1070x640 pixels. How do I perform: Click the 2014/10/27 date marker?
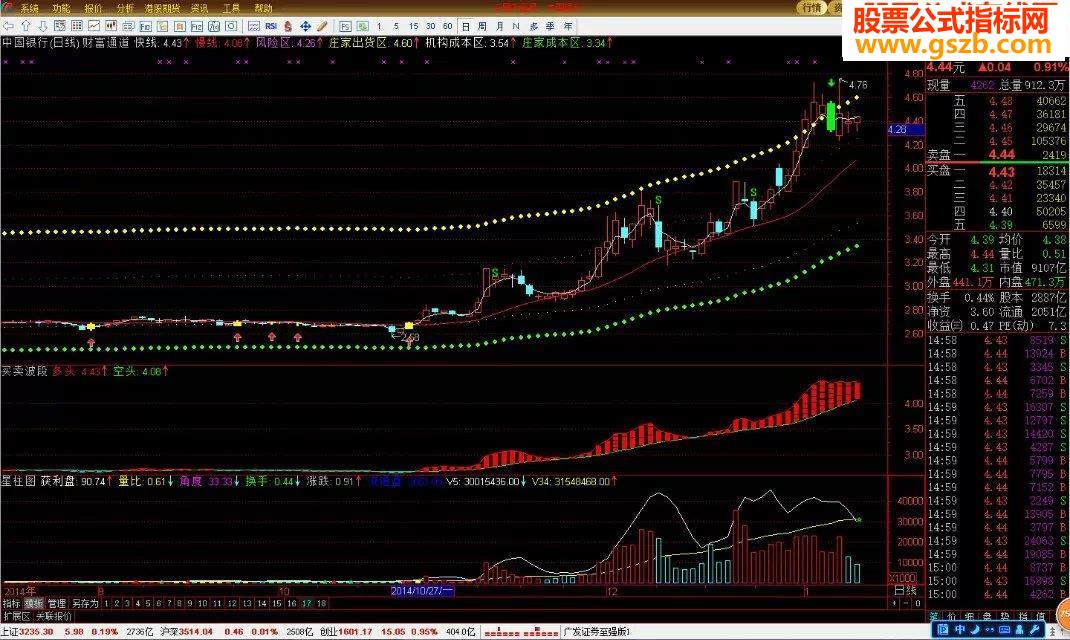(x=422, y=590)
